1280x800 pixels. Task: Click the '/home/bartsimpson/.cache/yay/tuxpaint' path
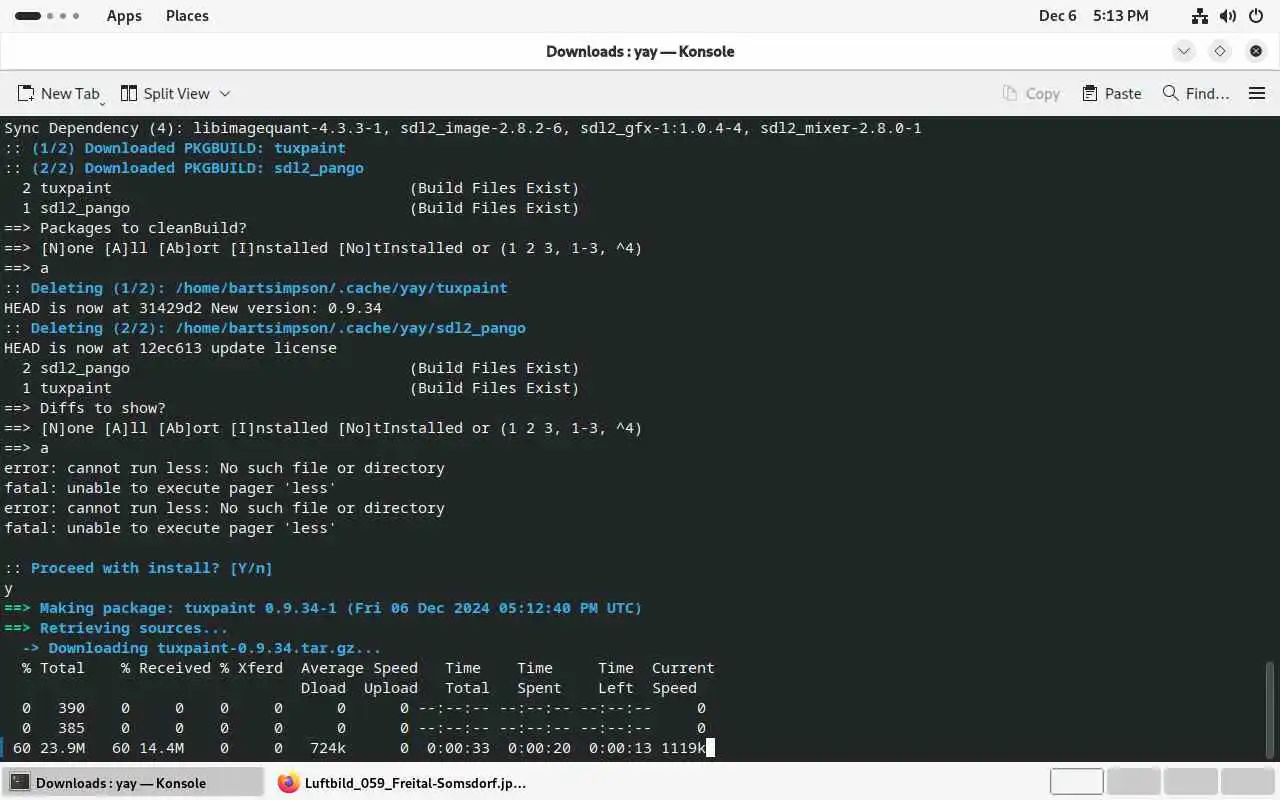pos(341,288)
